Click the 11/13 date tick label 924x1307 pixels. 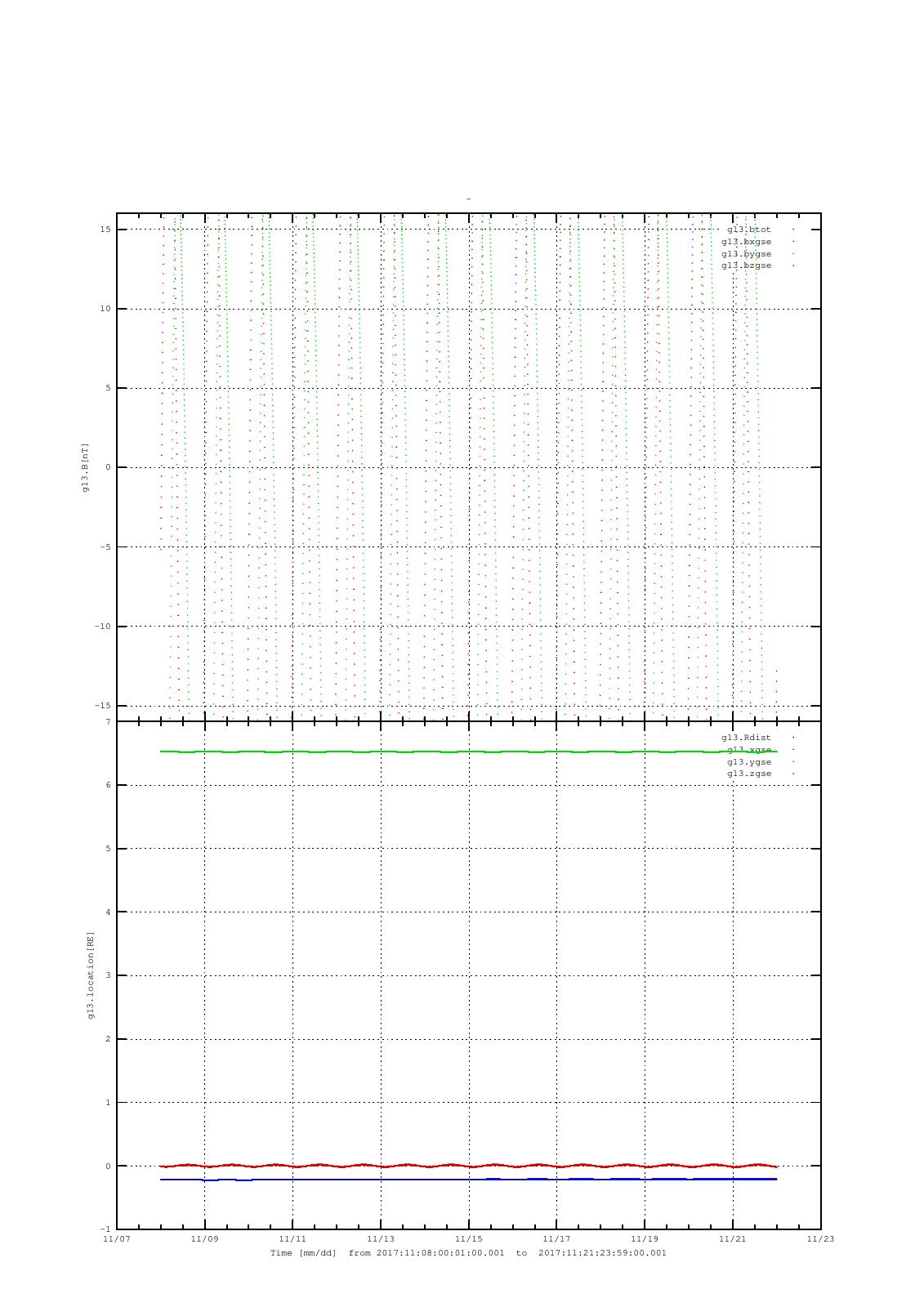[x=381, y=1239]
